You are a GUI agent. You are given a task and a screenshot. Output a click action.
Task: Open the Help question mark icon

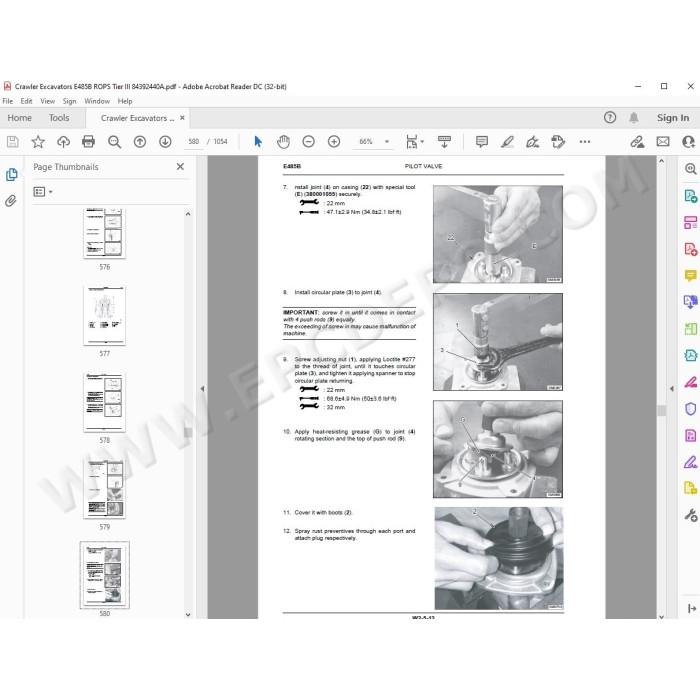[x=610, y=117]
